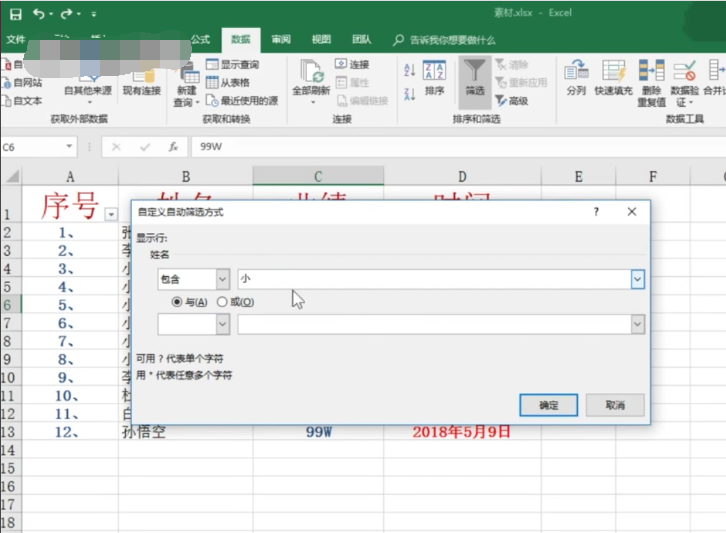Click the 取消 button in the dialog
The width and height of the screenshot is (726, 533).
click(614, 405)
